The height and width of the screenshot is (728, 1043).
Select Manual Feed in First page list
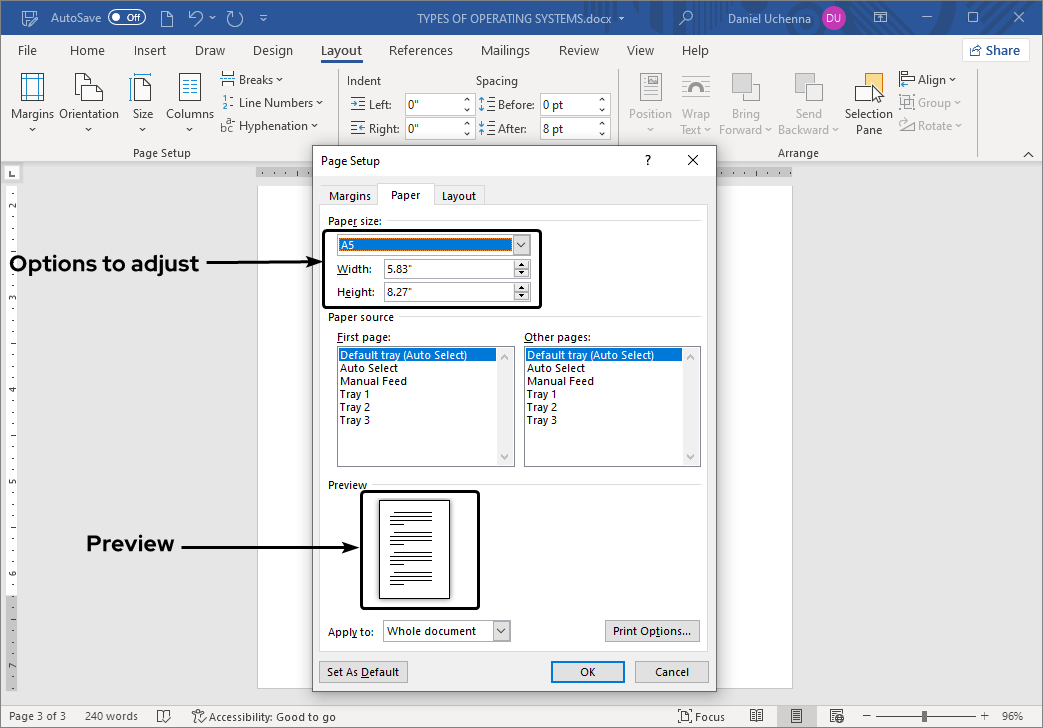pos(373,381)
